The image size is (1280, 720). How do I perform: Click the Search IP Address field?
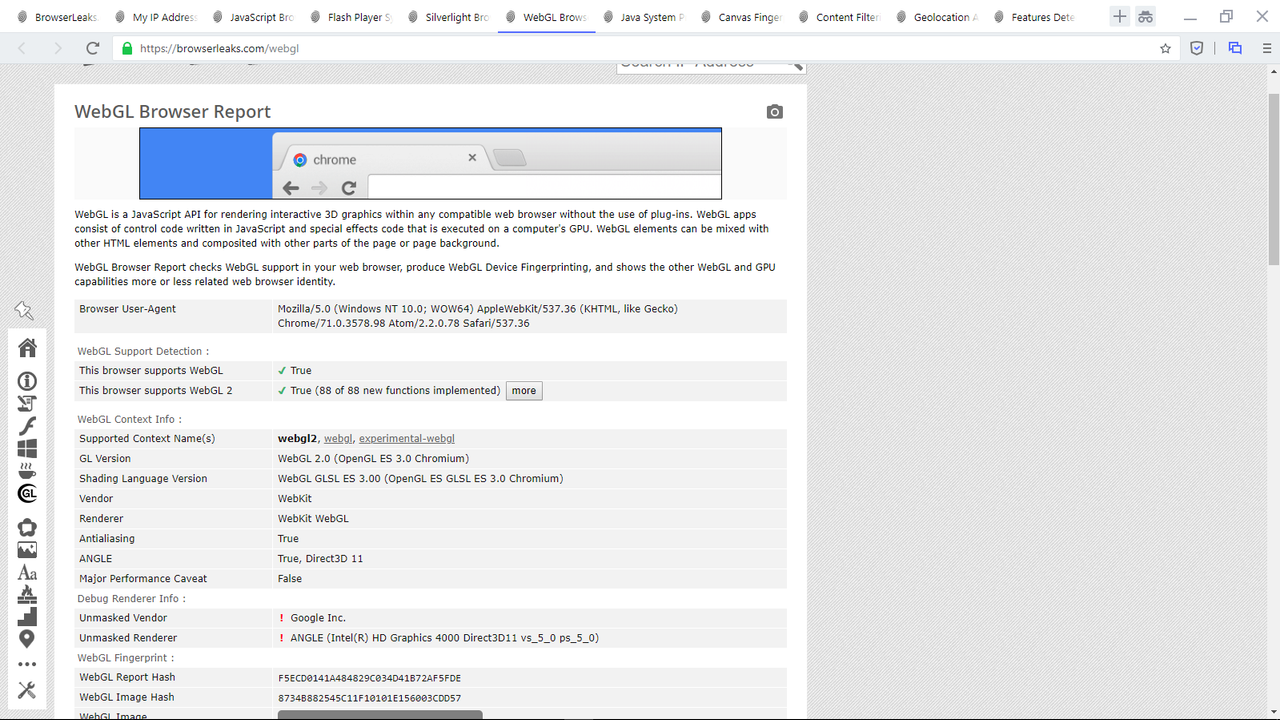click(704, 65)
